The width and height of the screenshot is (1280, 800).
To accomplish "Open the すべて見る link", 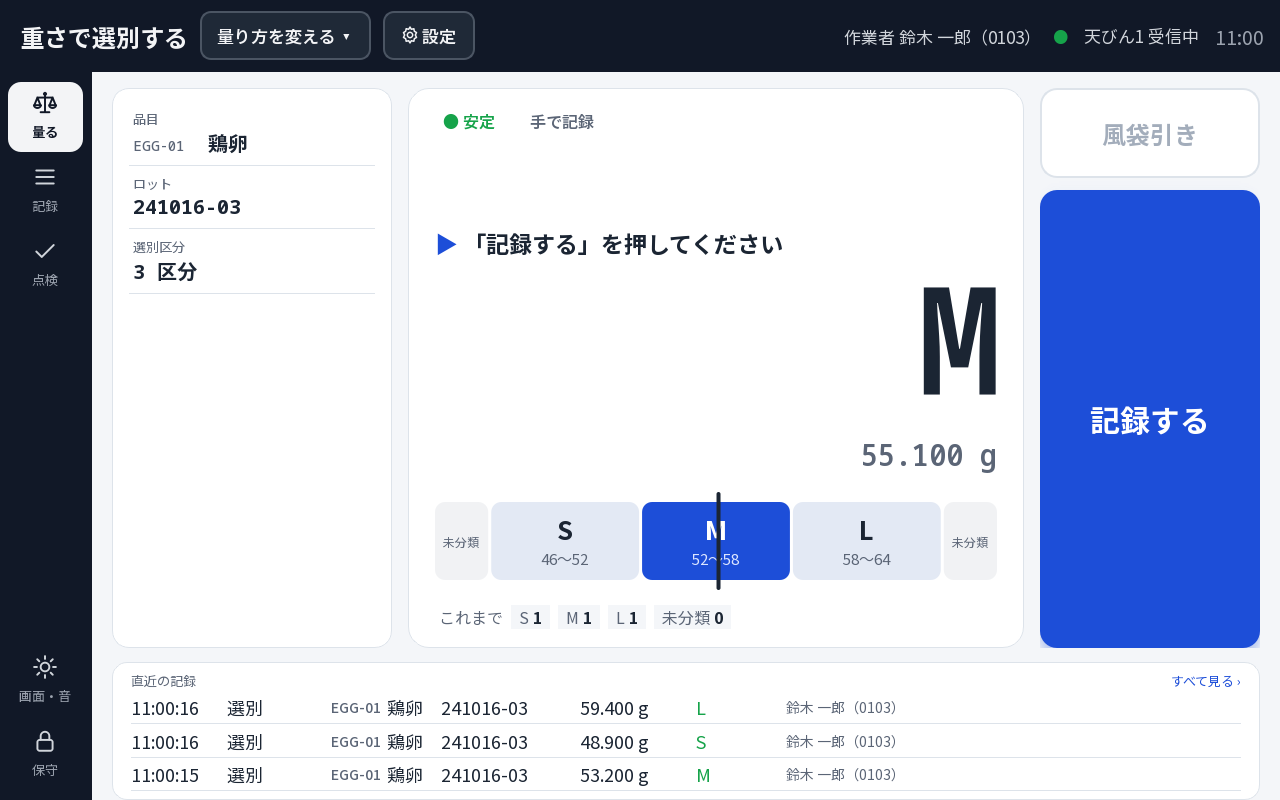I will 1206,681.
